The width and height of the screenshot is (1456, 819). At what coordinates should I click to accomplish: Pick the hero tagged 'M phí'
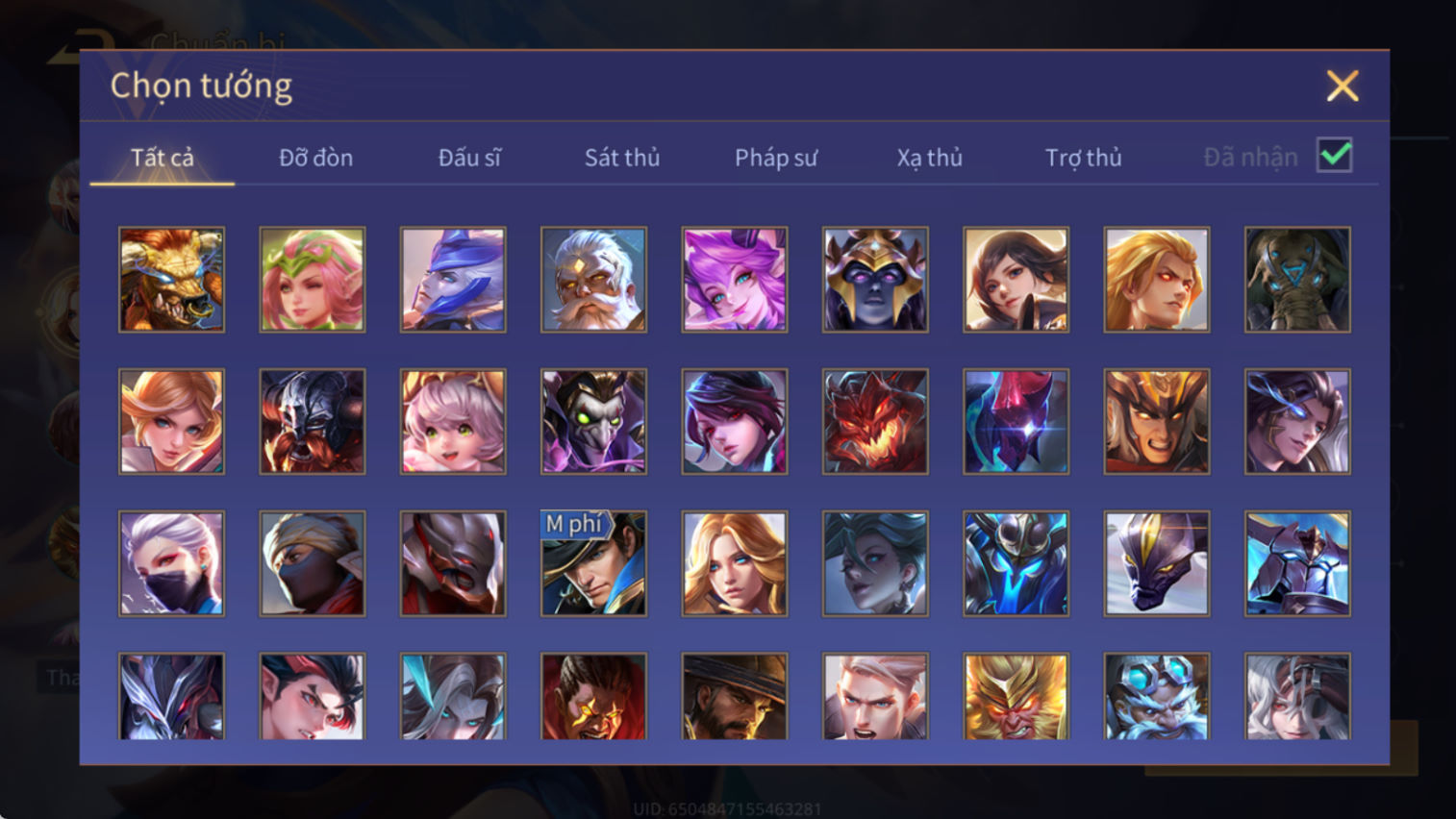pos(593,563)
